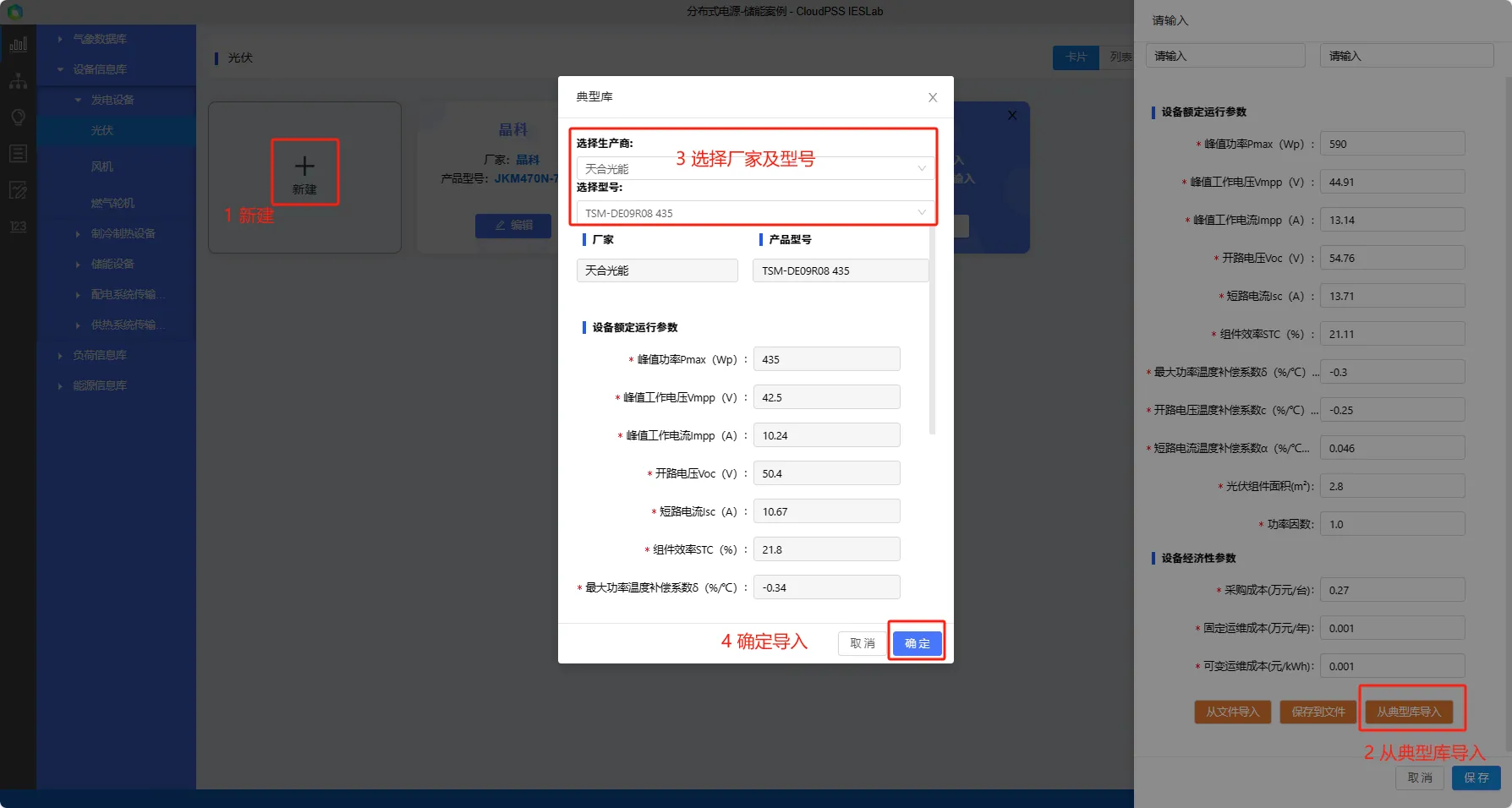This screenshot has width=1512, height=808.
Task: Click the plus icon to create a new device
Action: pos(304,166)
